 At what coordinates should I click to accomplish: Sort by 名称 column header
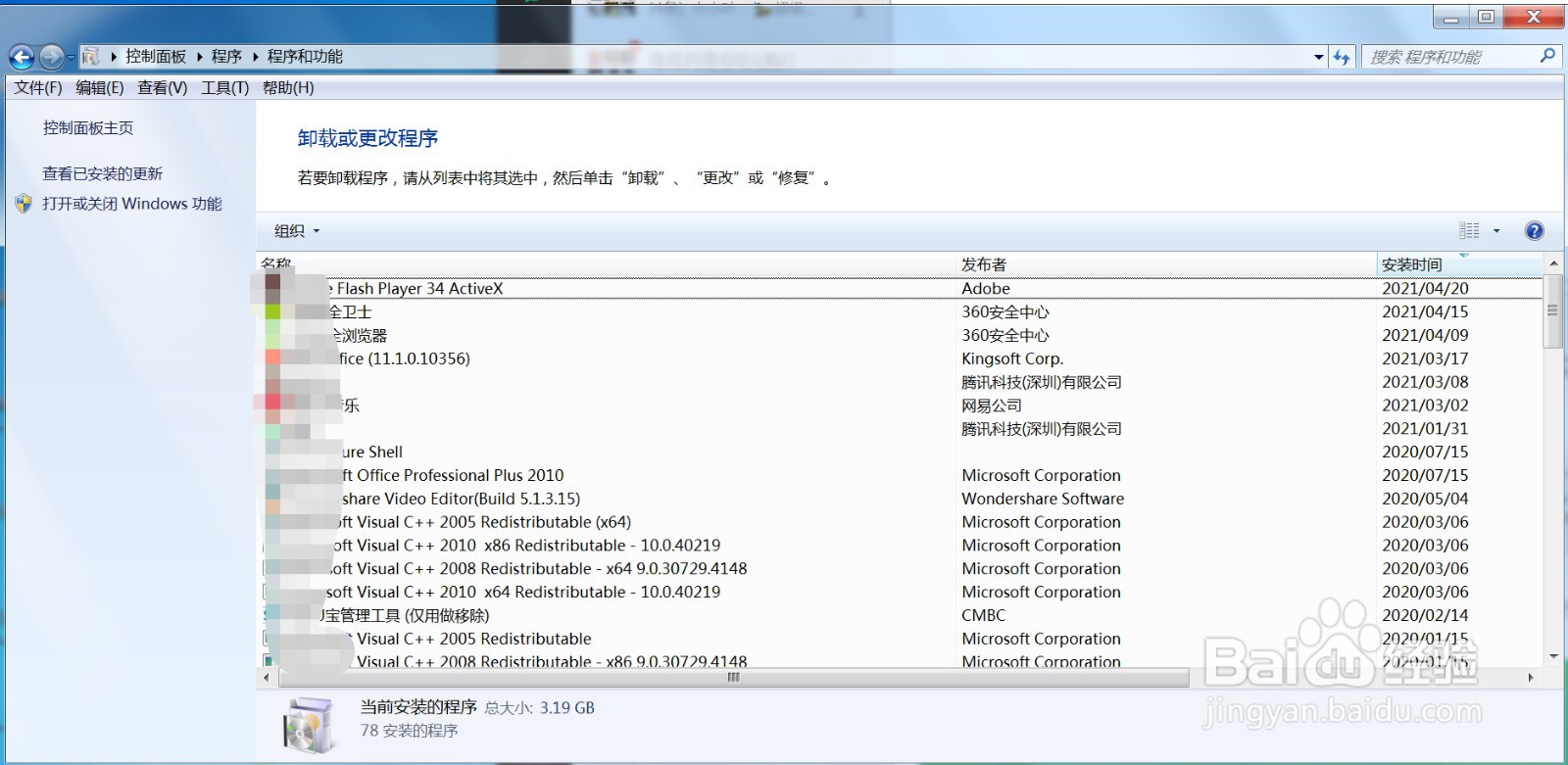(x=606, y=264)
